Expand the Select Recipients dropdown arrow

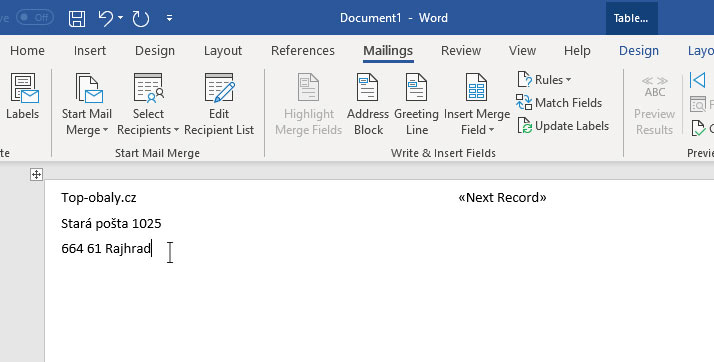(x=176, y=130)
